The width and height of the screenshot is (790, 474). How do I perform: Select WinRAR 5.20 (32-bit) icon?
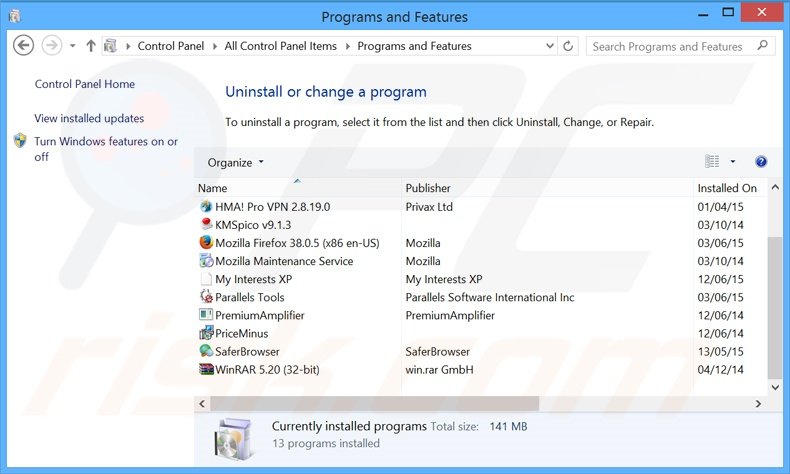click(207, 369)
